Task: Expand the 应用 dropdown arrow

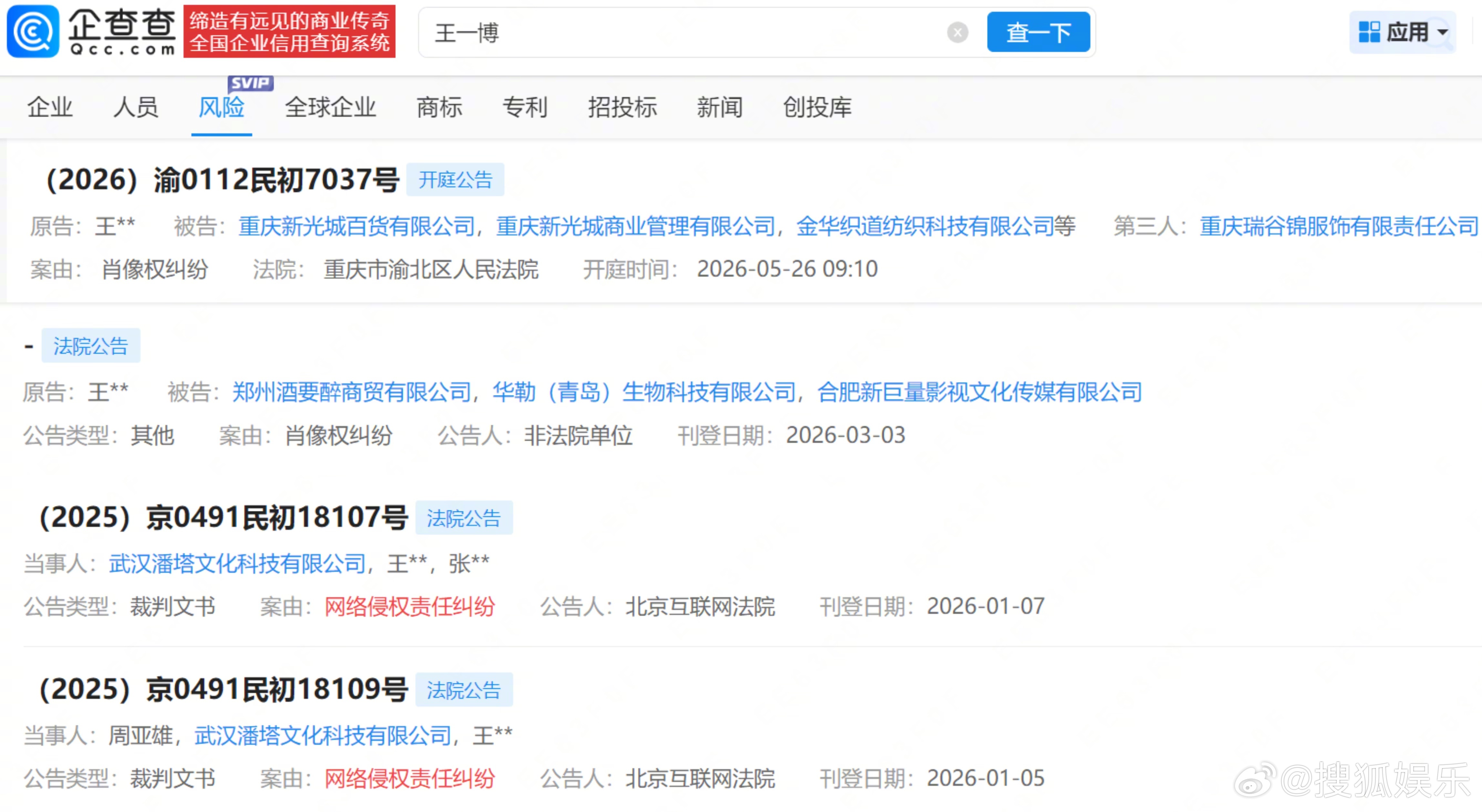Action: [1443, 32]
